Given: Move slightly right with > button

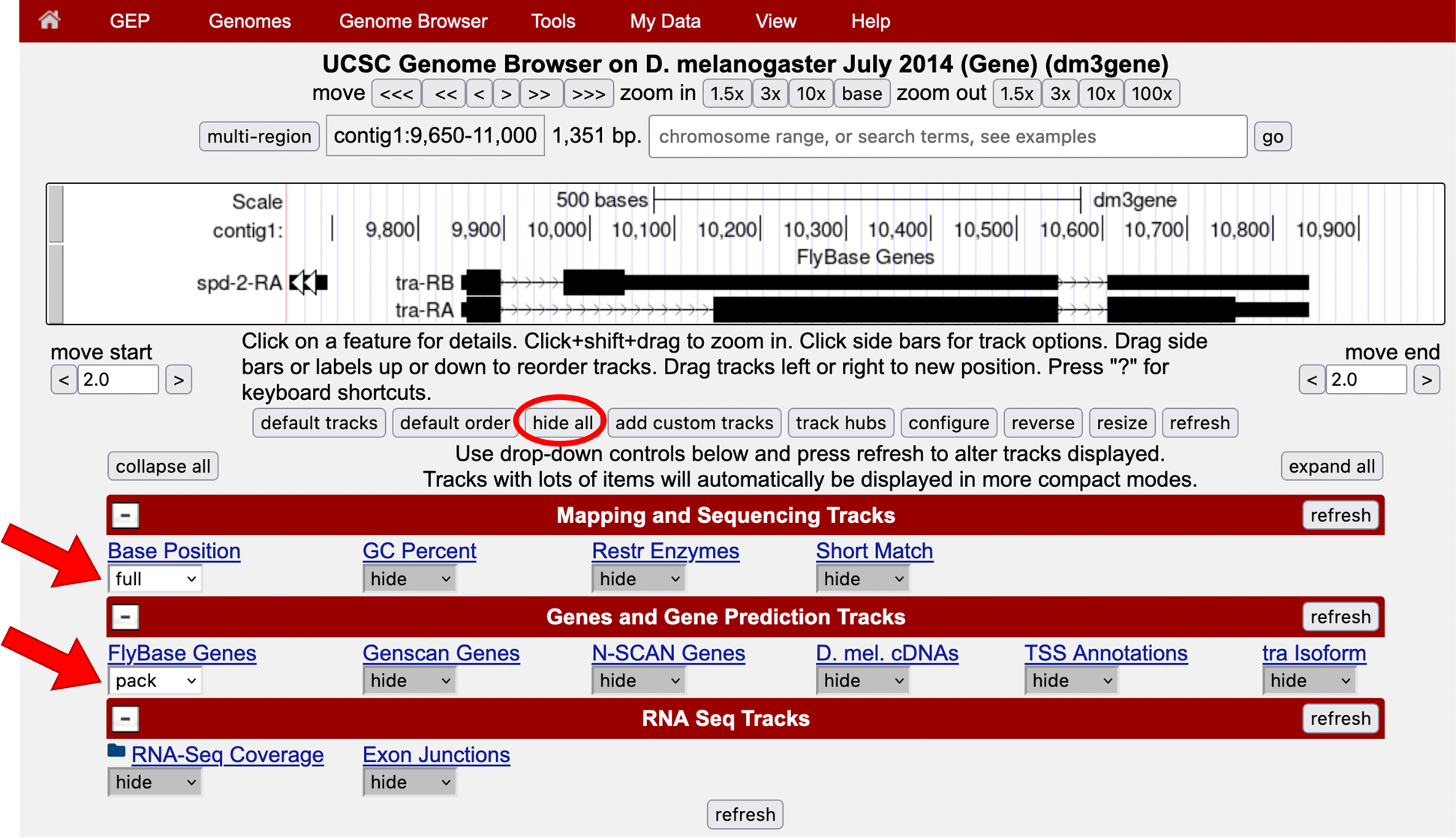Looking at the screenshot, I should tap(507, 94).
